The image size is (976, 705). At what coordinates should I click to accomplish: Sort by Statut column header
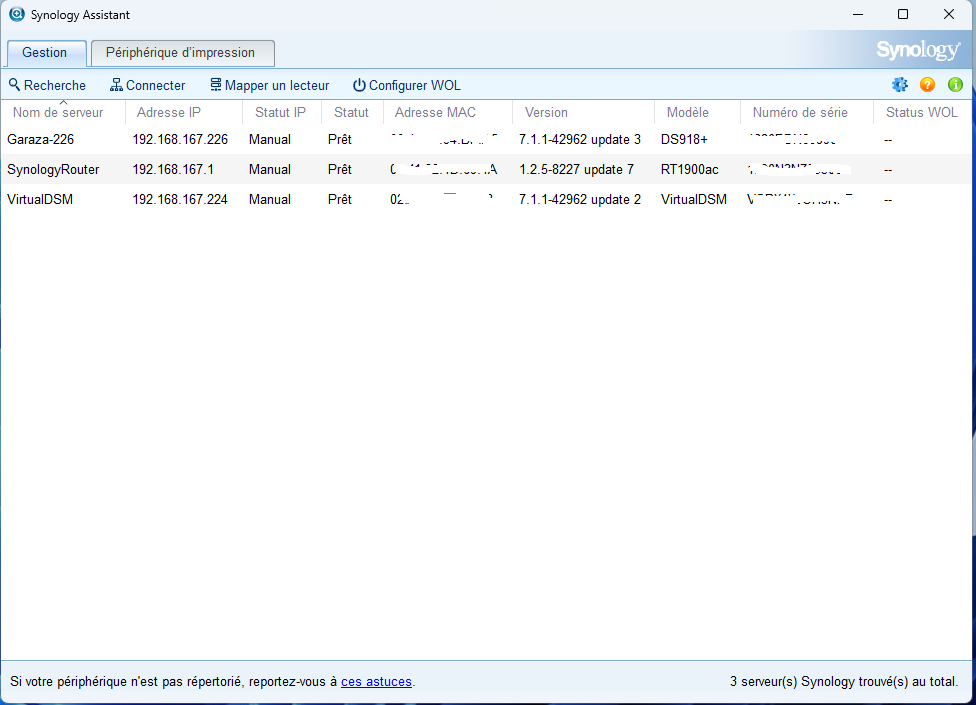click(x=352, y=113)
